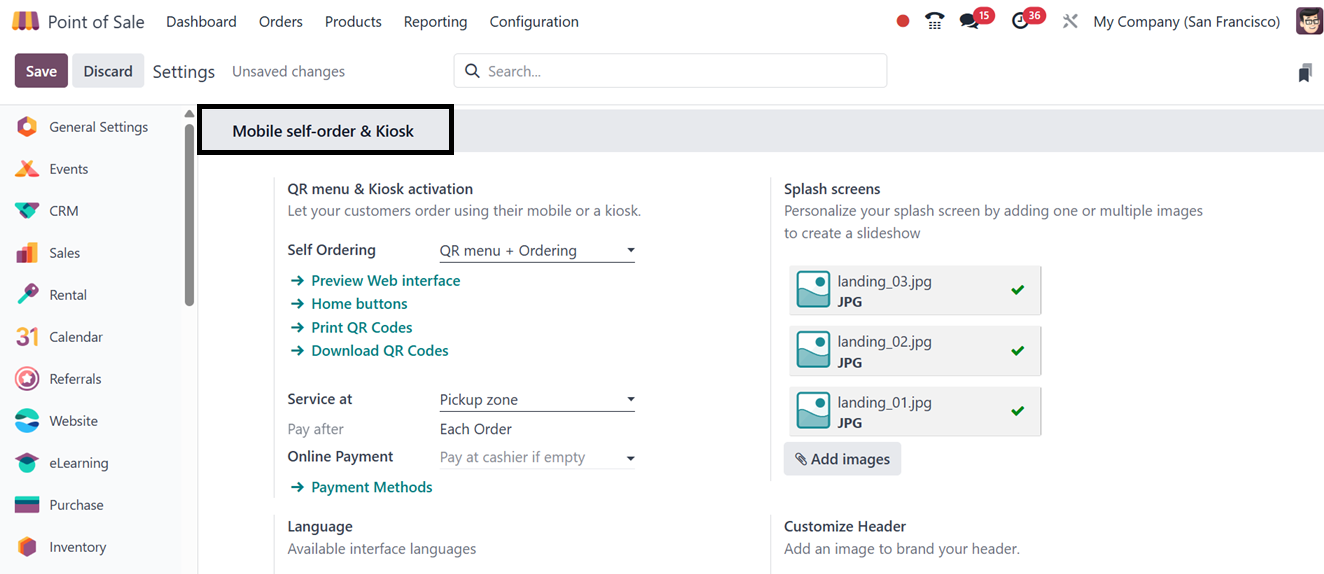Expand the Self Ordering dropdown
This screenshot has height=574, width=1324.
pyautogui.click(x=537, y=250)
